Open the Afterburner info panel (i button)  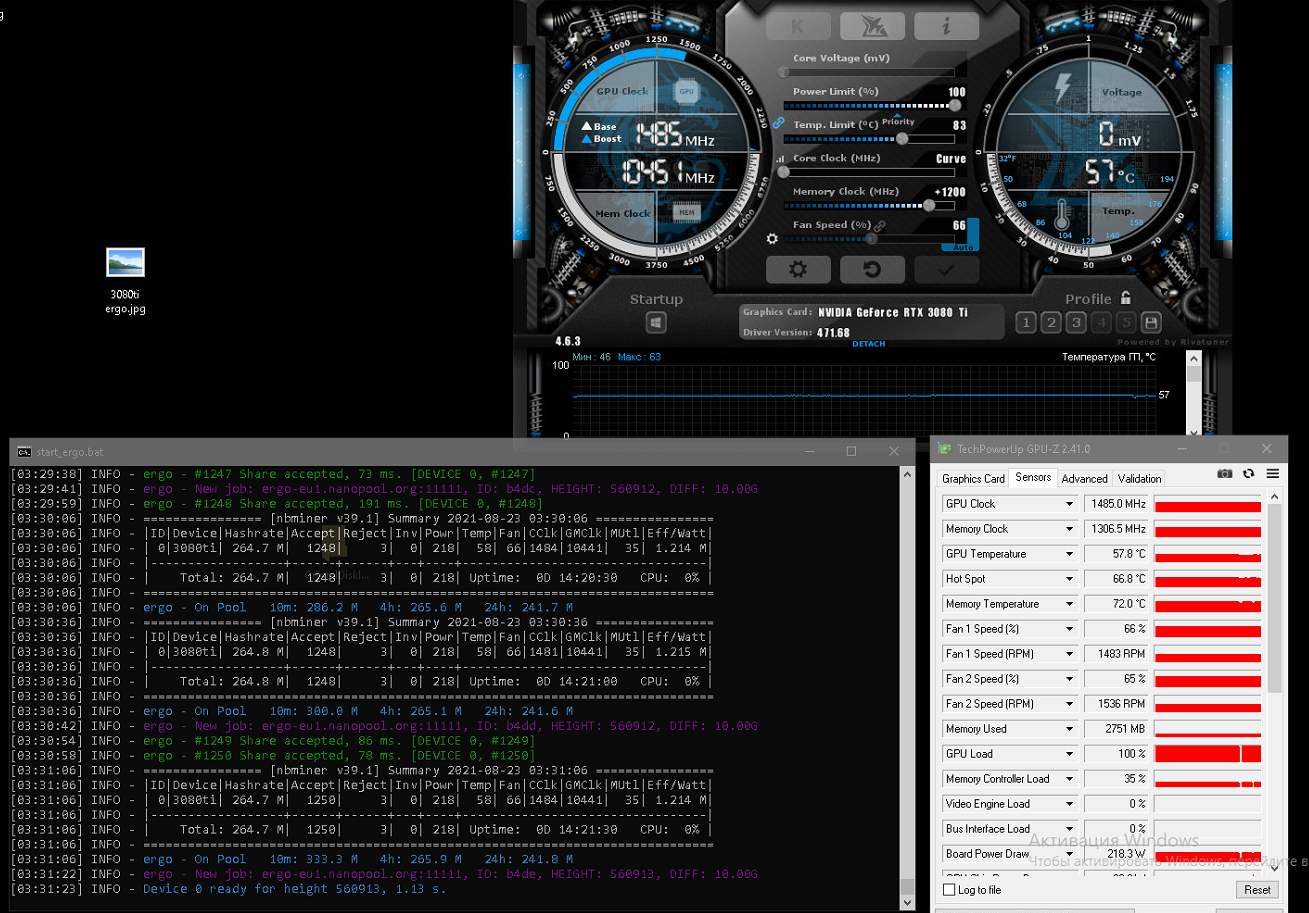[946, 26]
